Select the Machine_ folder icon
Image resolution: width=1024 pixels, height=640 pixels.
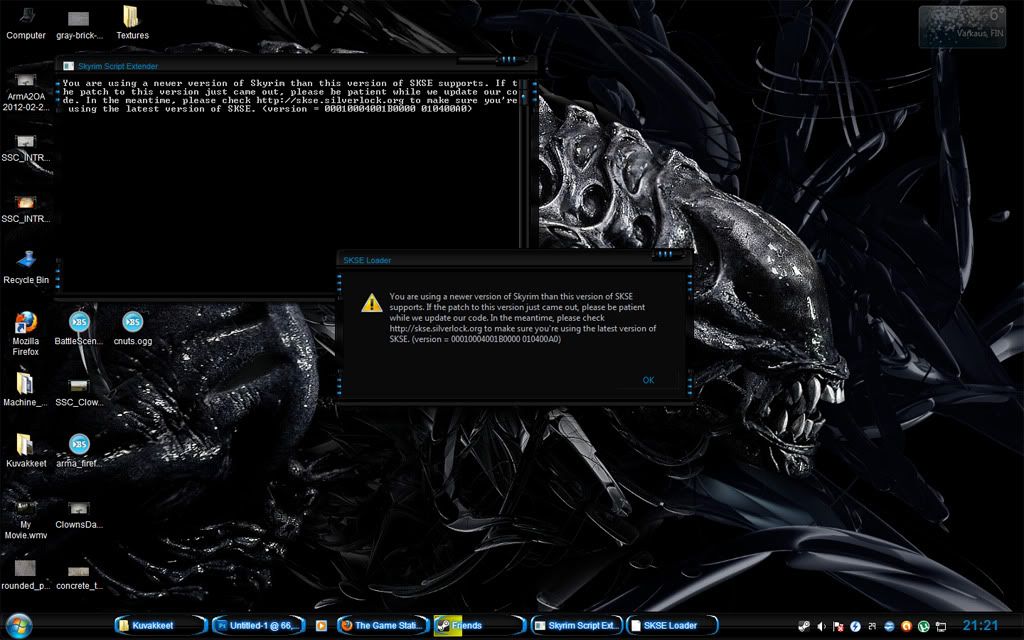point(25,390)
